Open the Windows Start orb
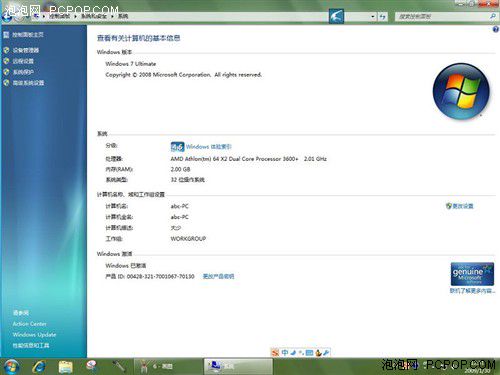The height and width of the screenshot is (375, 500). (11, 366)
